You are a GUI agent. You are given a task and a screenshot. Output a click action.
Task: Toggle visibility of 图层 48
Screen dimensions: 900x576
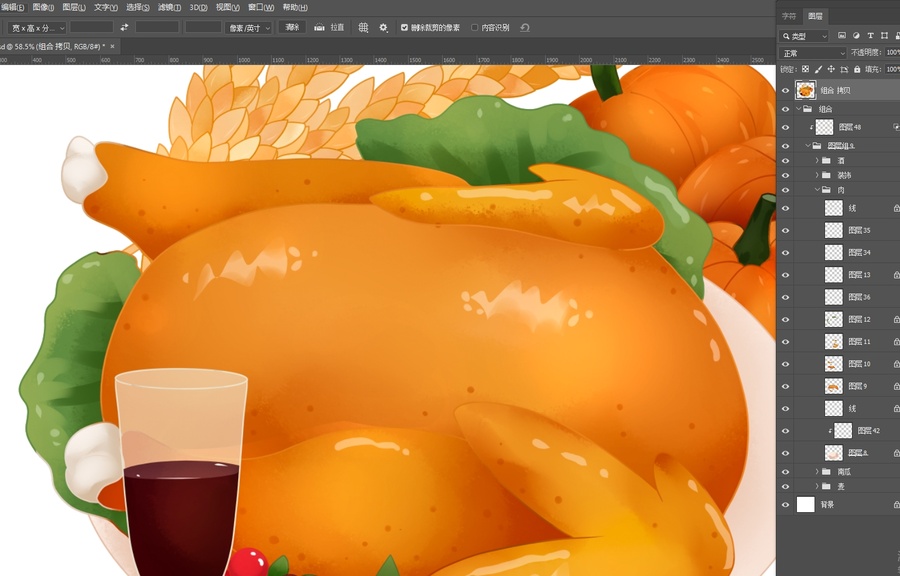pyautogui.click(x=785, y=127)
